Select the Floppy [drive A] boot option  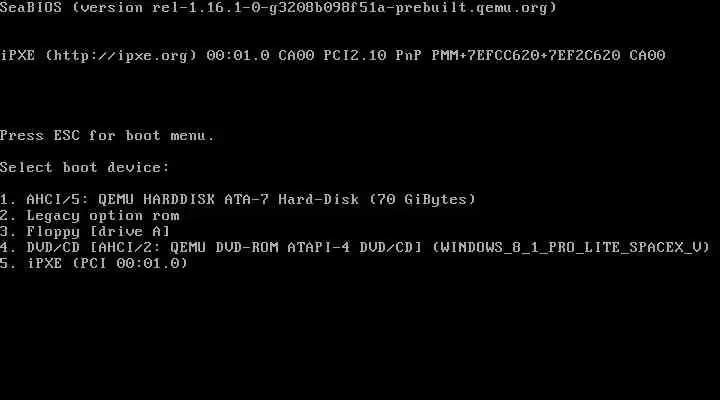[x=85, y=231]
